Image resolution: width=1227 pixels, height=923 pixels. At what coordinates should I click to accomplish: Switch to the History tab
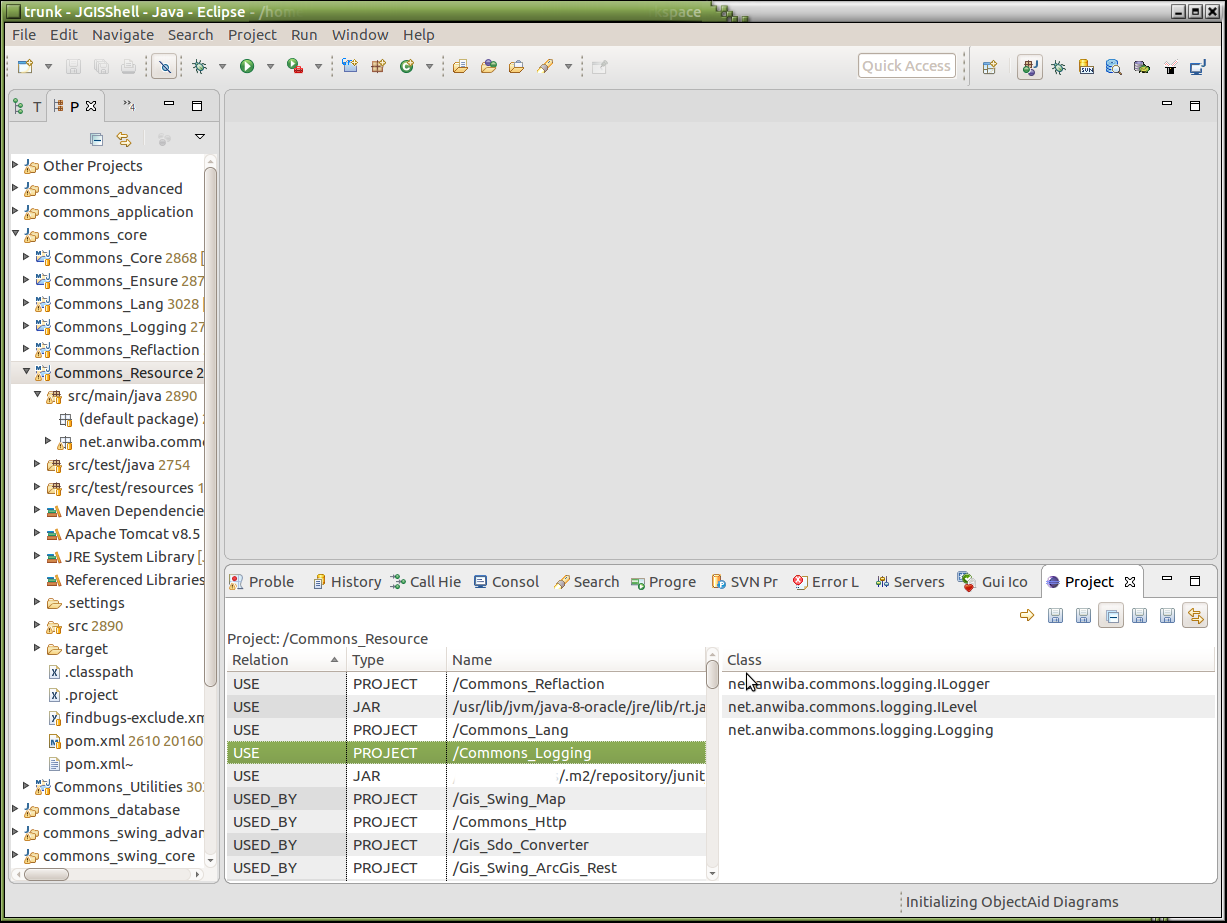(x=346, y=582)
